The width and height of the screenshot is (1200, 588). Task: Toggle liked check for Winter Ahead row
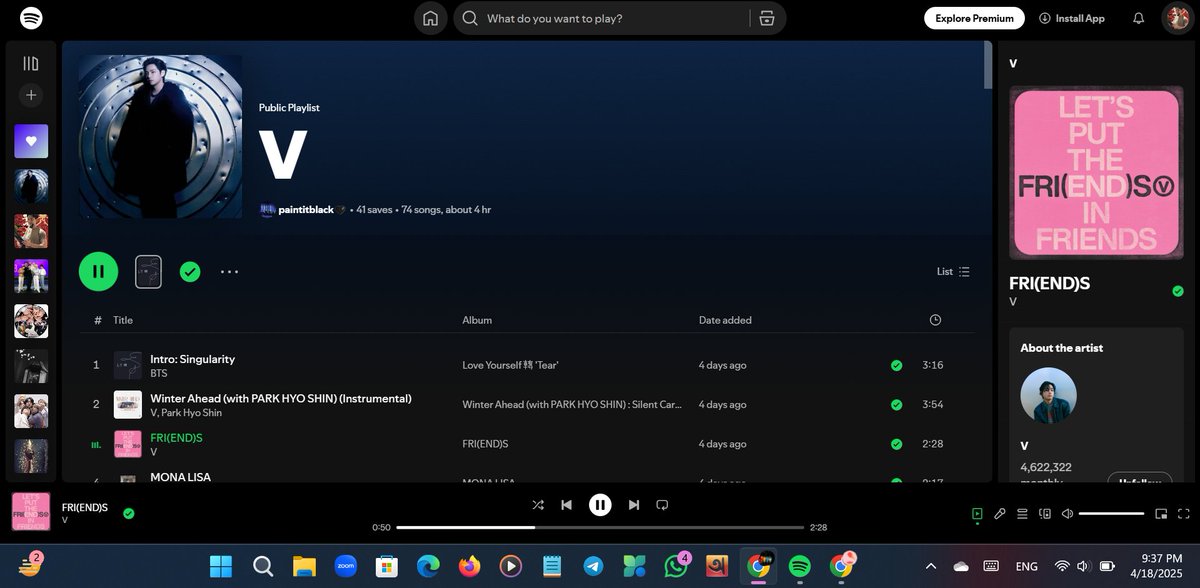[896, 405]
